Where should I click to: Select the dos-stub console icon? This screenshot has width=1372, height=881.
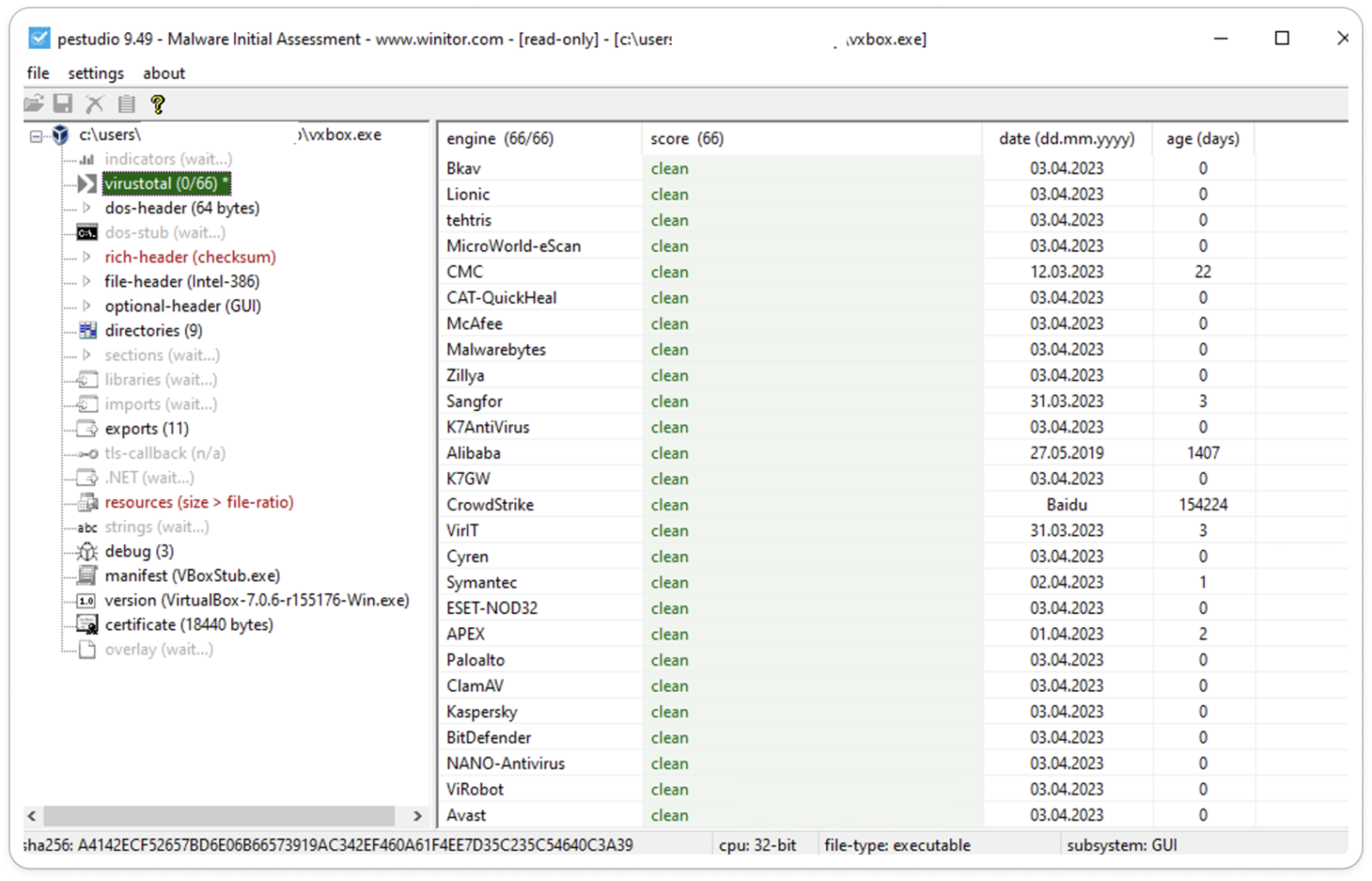[87, 232]
